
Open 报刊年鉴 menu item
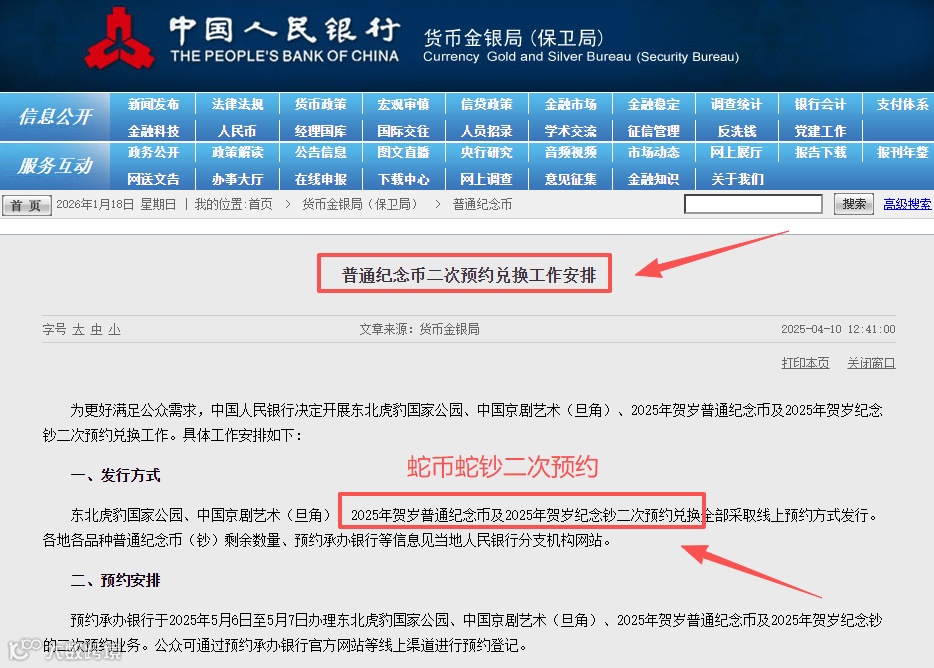tap(902, 153)
